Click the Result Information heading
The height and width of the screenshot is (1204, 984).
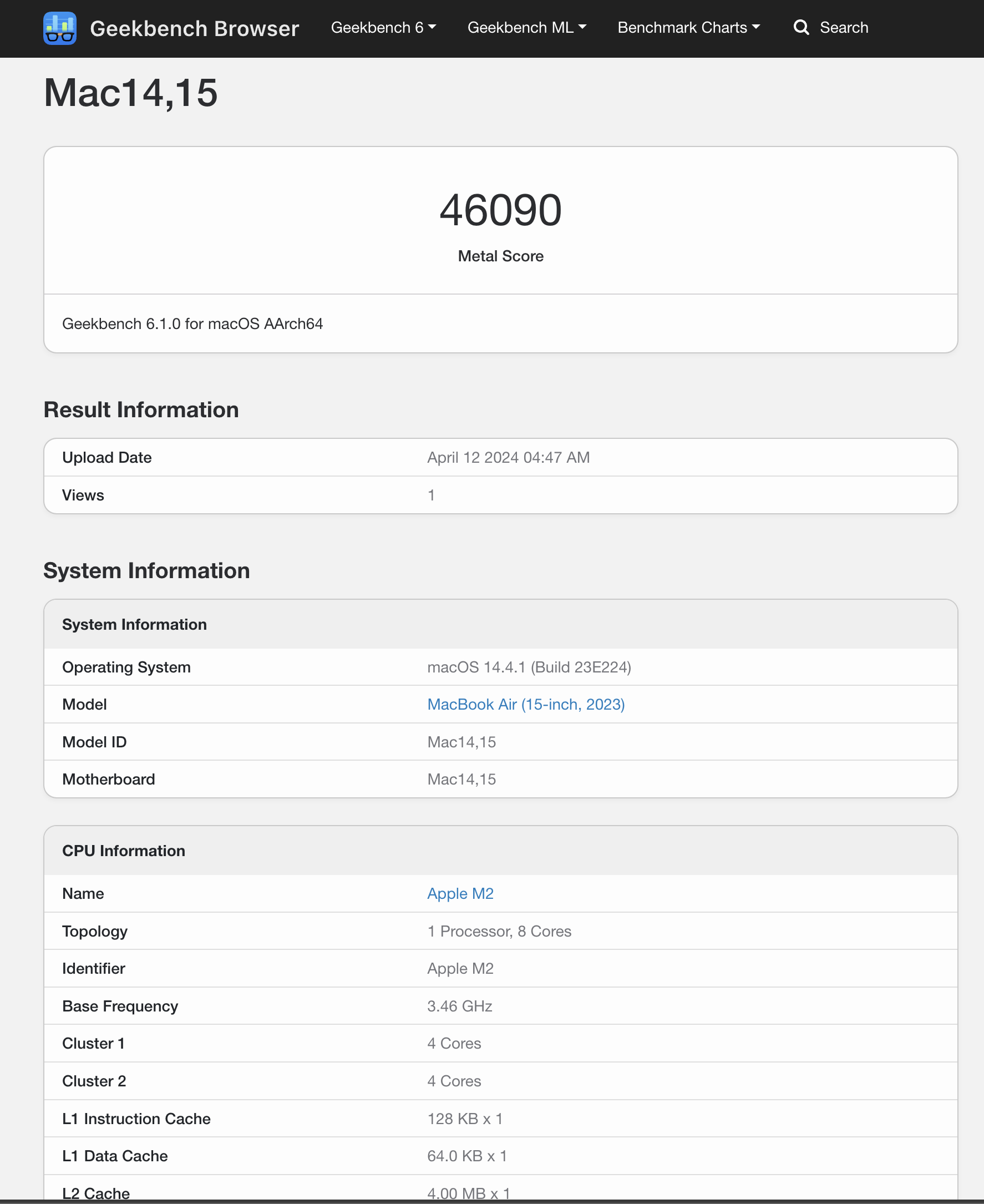(x=141, y=410)
